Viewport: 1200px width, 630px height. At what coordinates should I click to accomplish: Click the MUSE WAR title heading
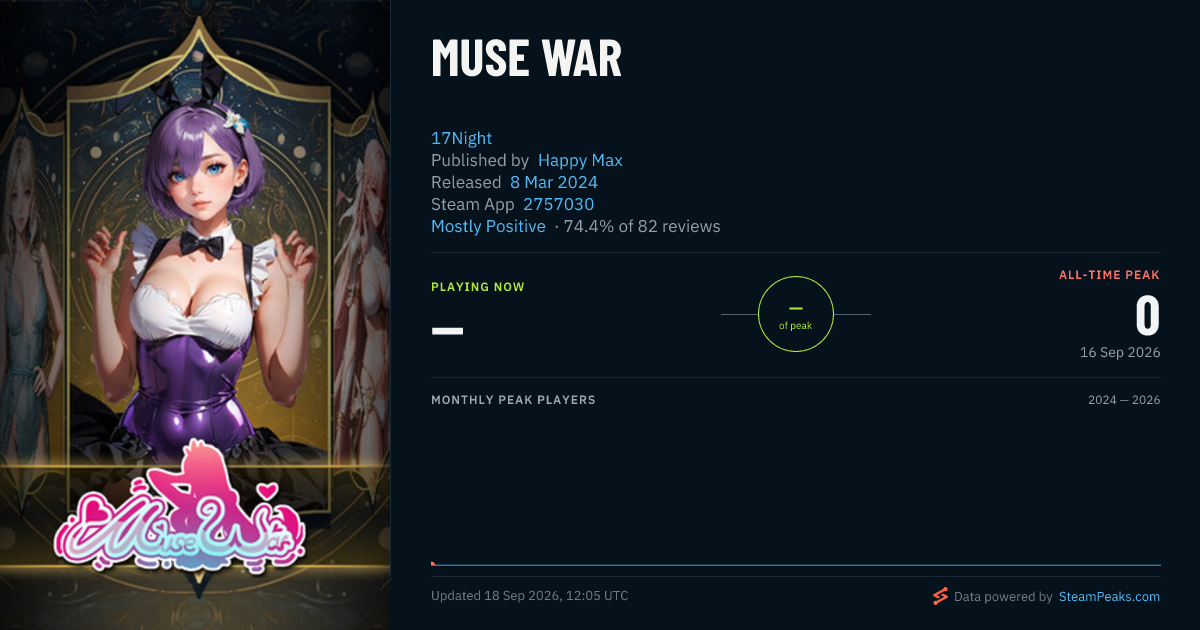coord(526,59)
